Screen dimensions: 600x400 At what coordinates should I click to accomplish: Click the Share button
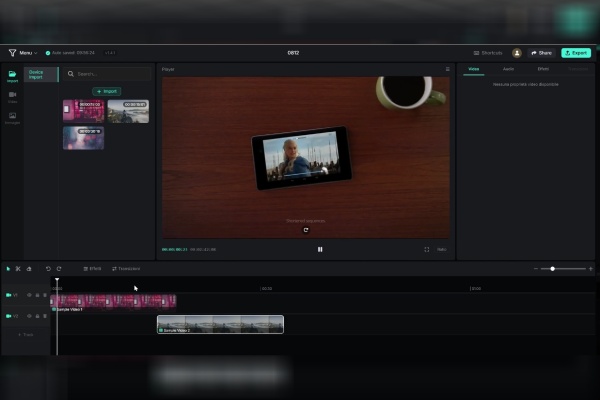541,53
